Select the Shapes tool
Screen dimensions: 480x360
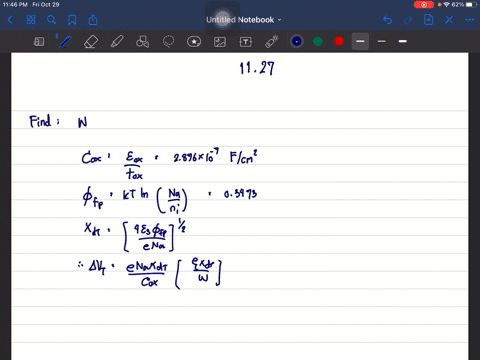[x=142, y=42]
